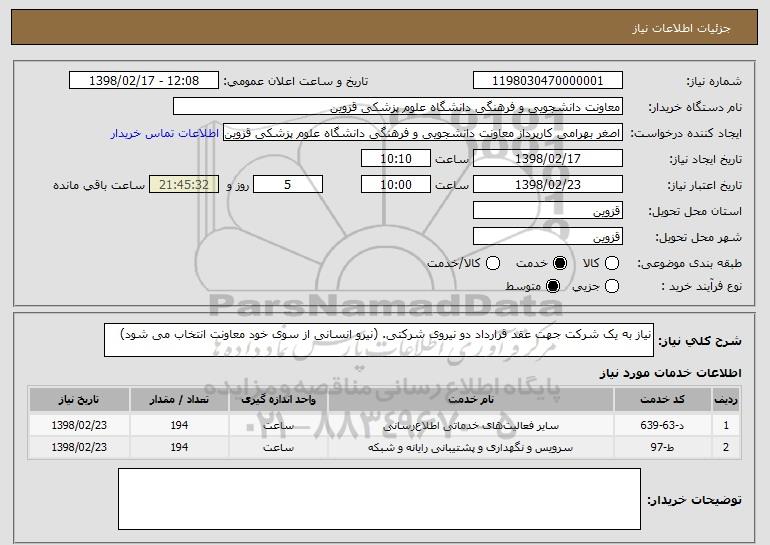Click the طبقه بندی موضوعی label
The width and height of the screenshot is (770, 545).
689,264
